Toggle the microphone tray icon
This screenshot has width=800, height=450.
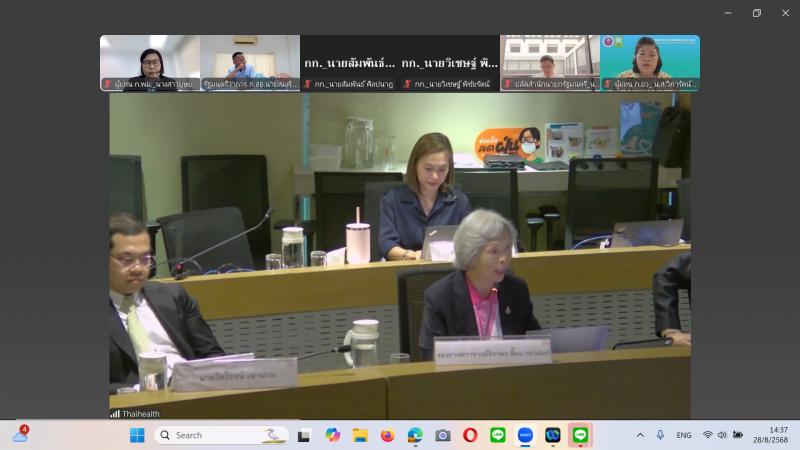pos(660,435)
